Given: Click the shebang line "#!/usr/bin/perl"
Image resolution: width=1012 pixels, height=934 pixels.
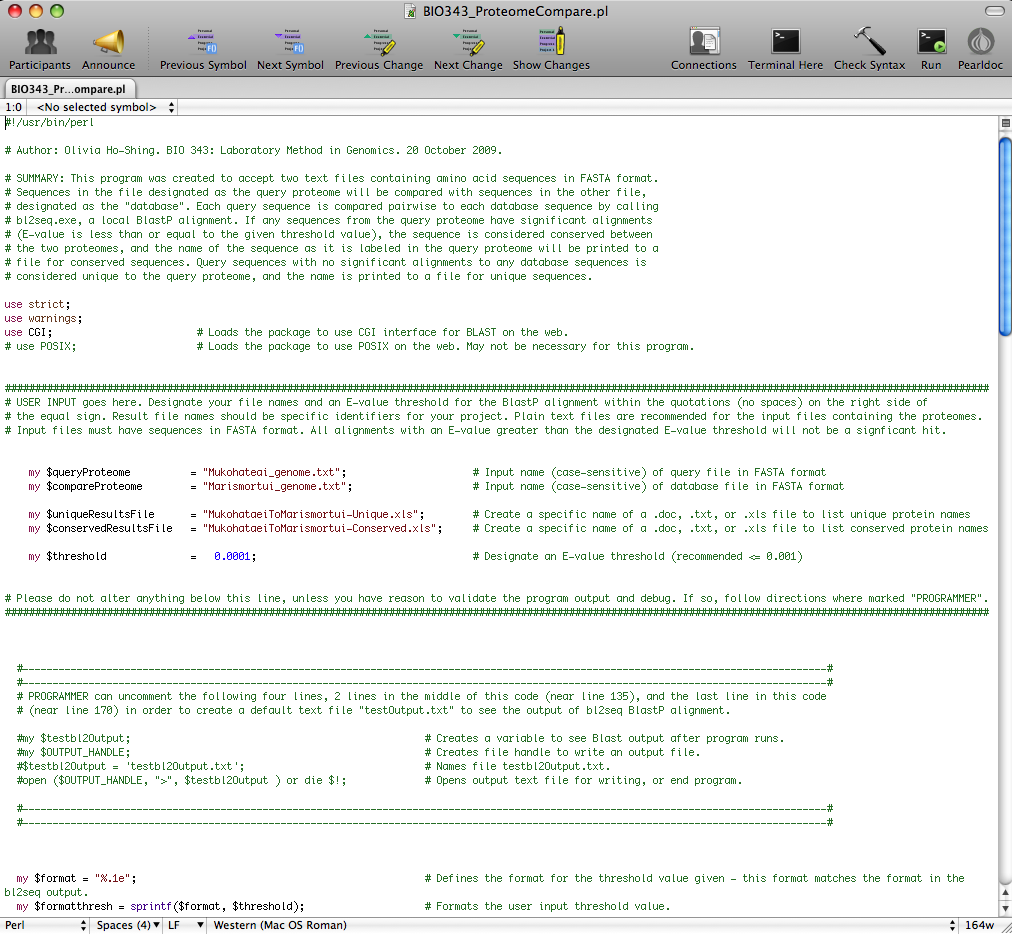Looking at the screenshot, I should 50,123.
